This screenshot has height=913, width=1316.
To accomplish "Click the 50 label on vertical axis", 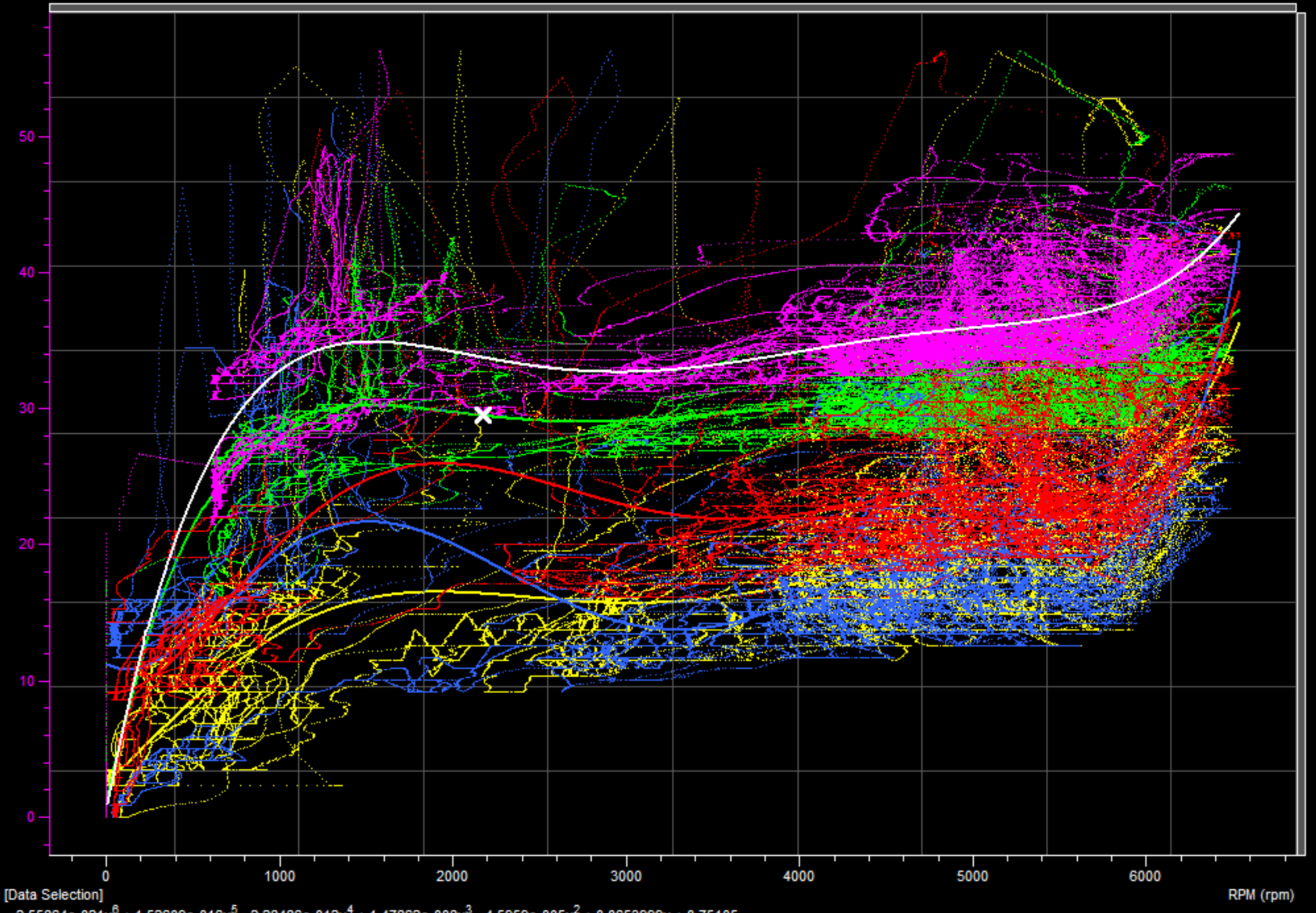I will click(27, 137).
